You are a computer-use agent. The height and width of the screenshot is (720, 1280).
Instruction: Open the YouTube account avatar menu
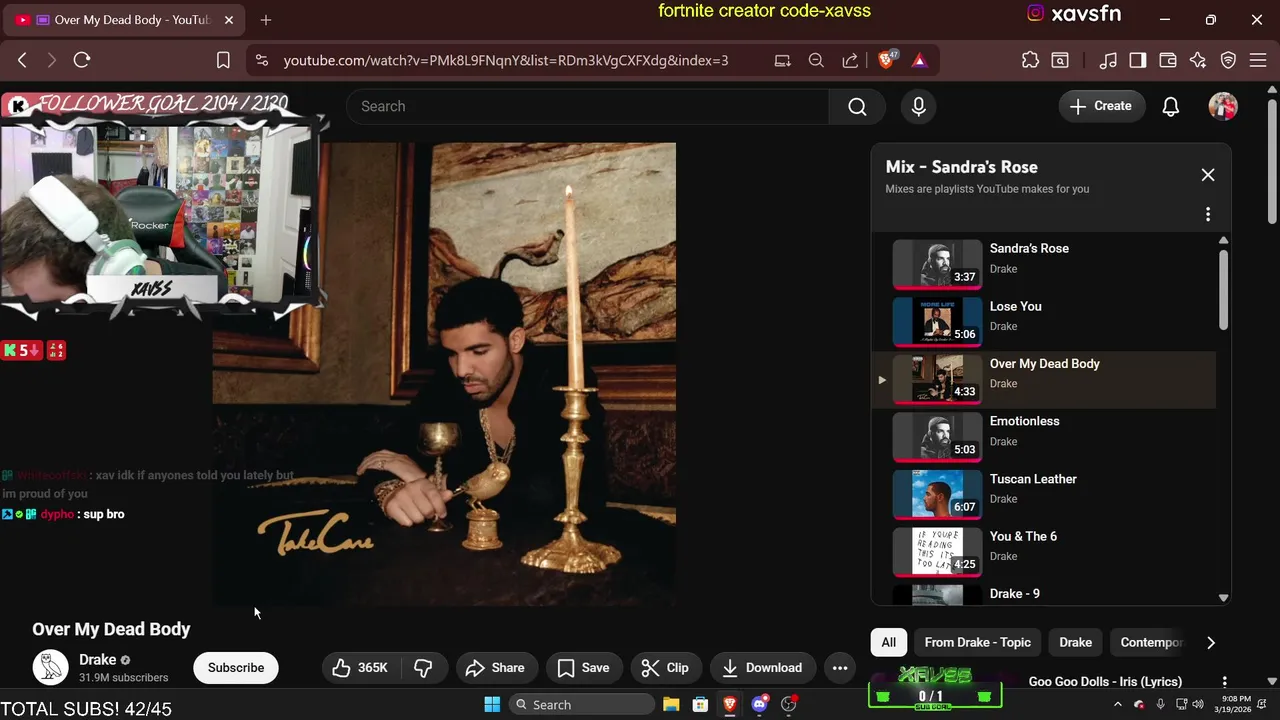point(1223,106)
